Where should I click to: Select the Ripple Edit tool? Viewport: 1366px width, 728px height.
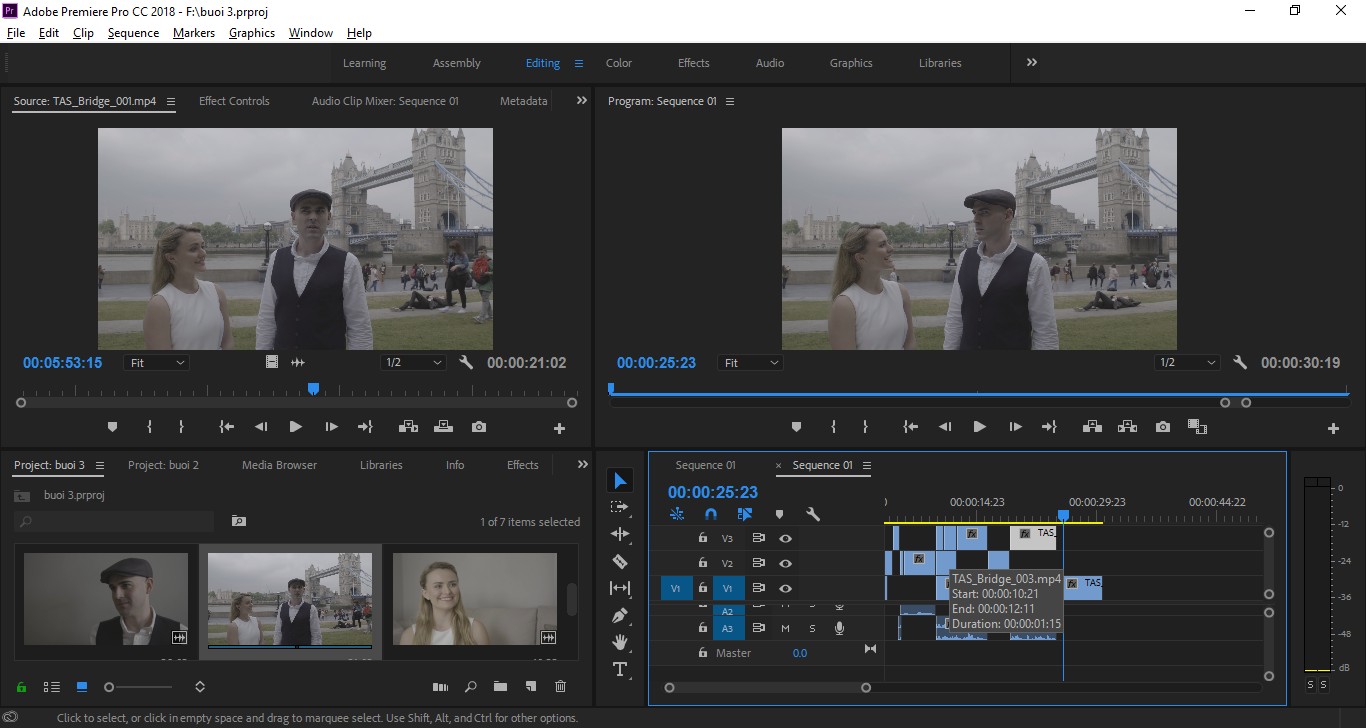(620, 534)
